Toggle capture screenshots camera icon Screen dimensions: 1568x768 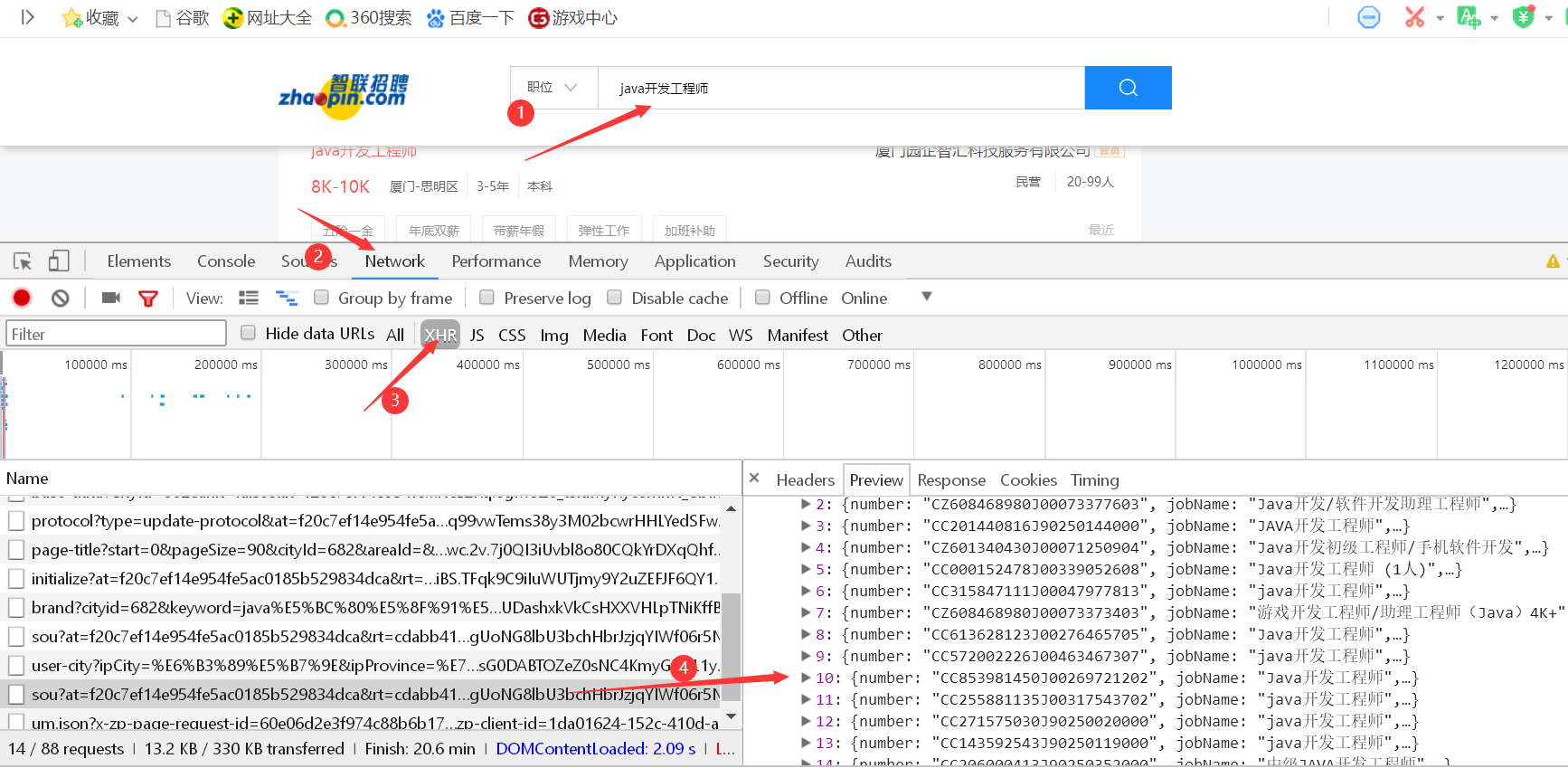tap(111, 298)
